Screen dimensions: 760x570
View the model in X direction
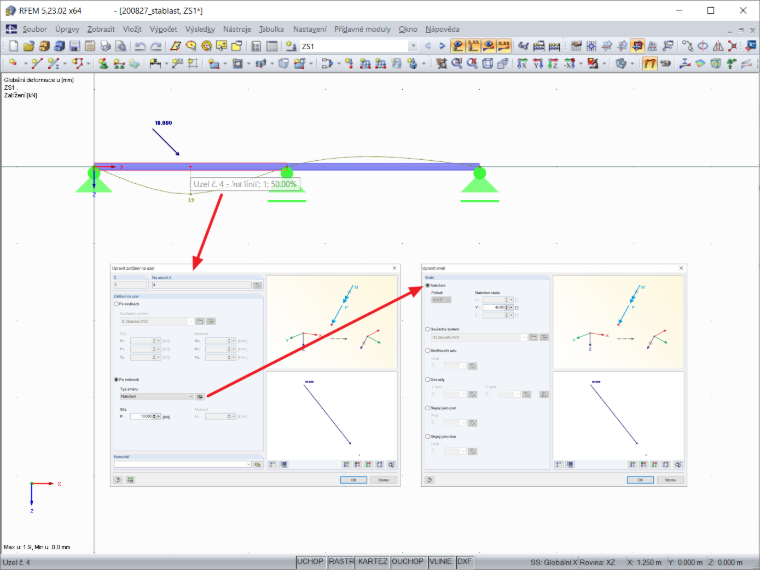(522, 63)
